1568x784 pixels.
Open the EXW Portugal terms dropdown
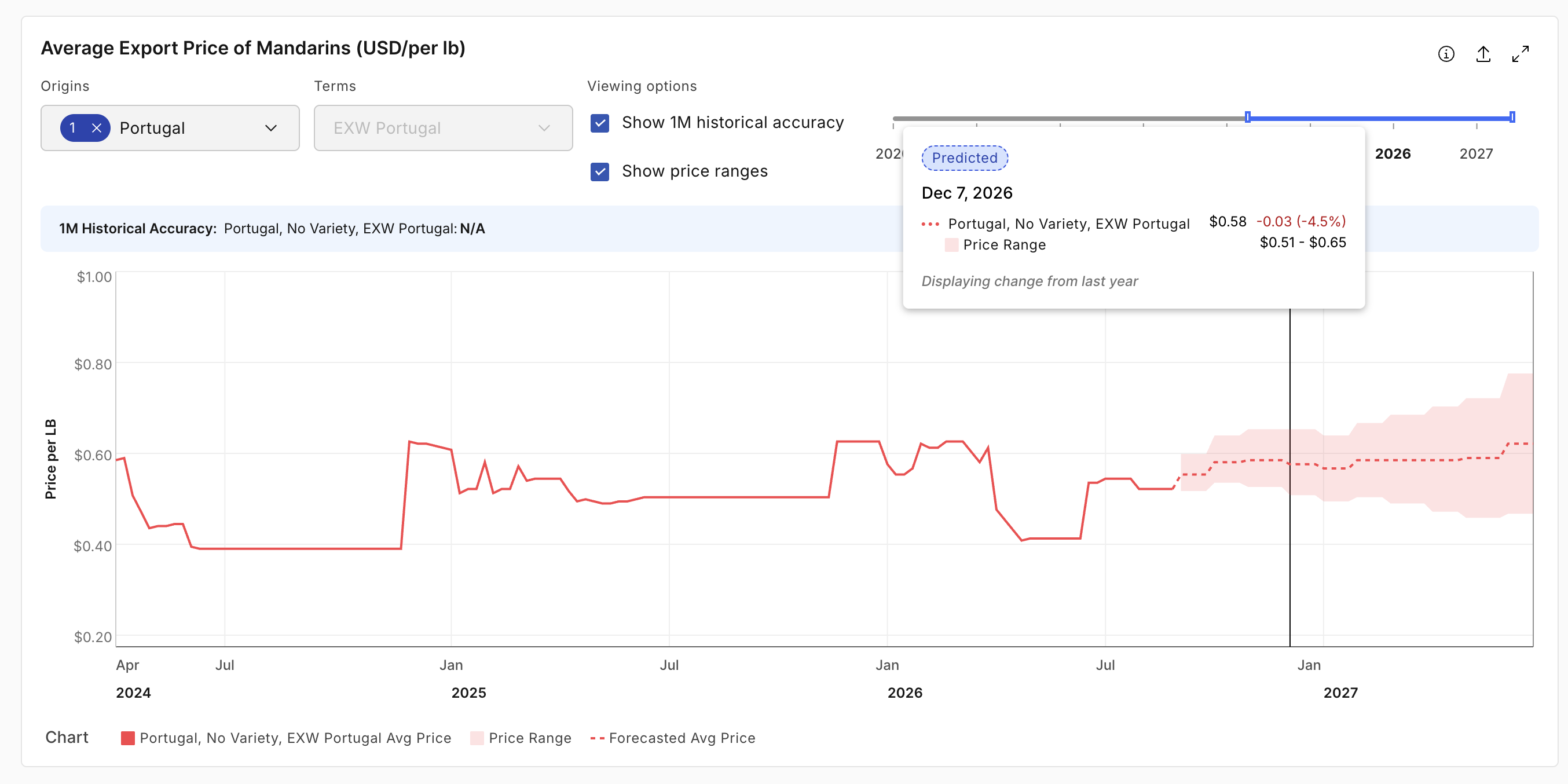(x=443, y=128)
